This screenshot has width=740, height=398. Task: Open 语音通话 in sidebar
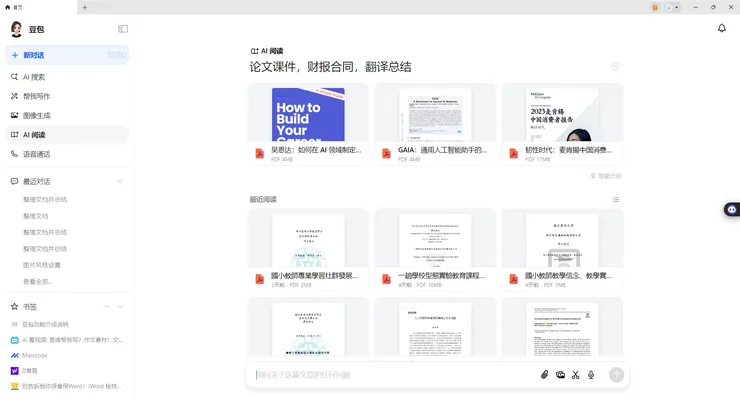click(67, 154)
